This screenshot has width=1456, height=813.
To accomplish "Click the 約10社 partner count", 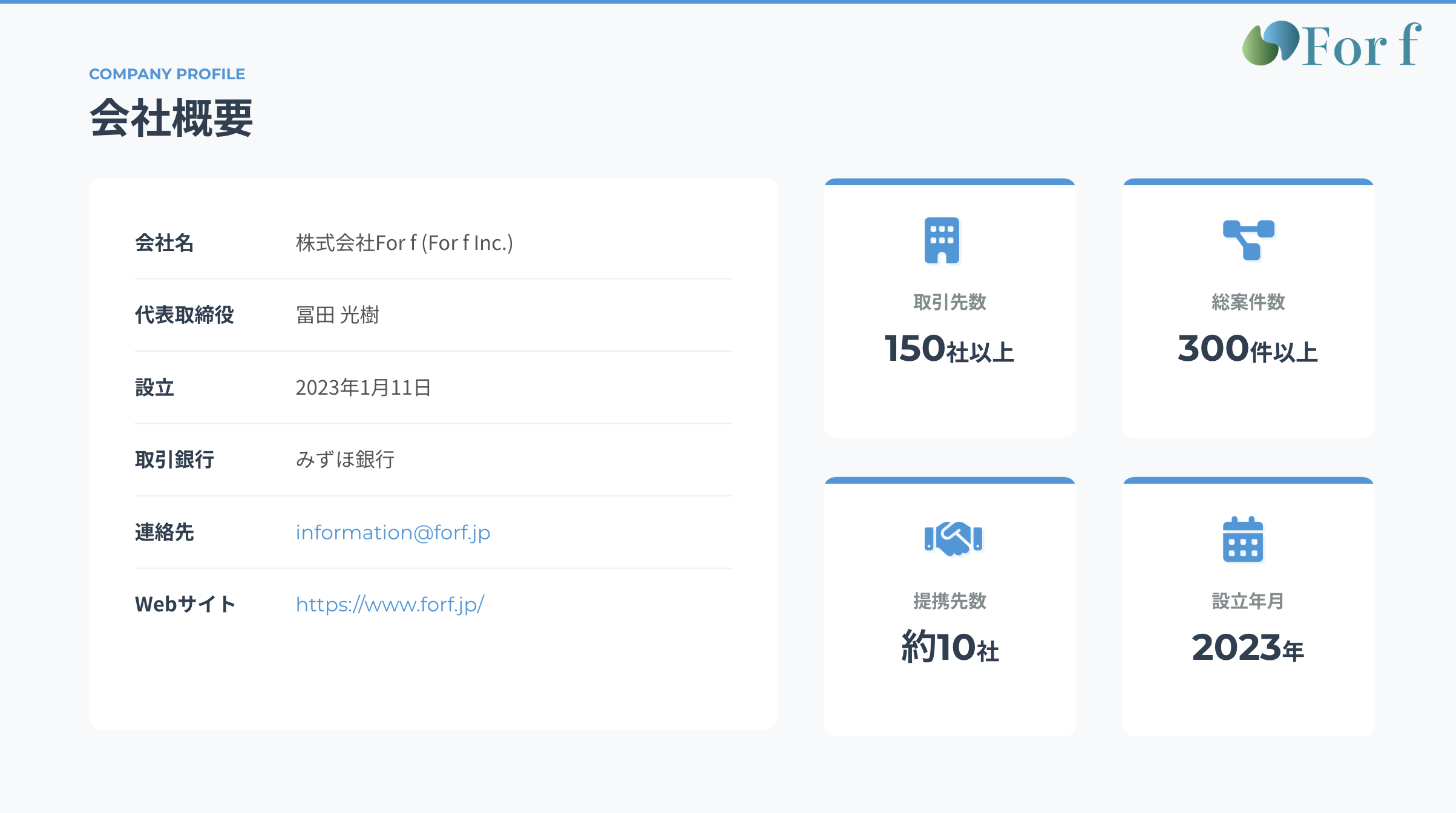I will click(949, 647).
